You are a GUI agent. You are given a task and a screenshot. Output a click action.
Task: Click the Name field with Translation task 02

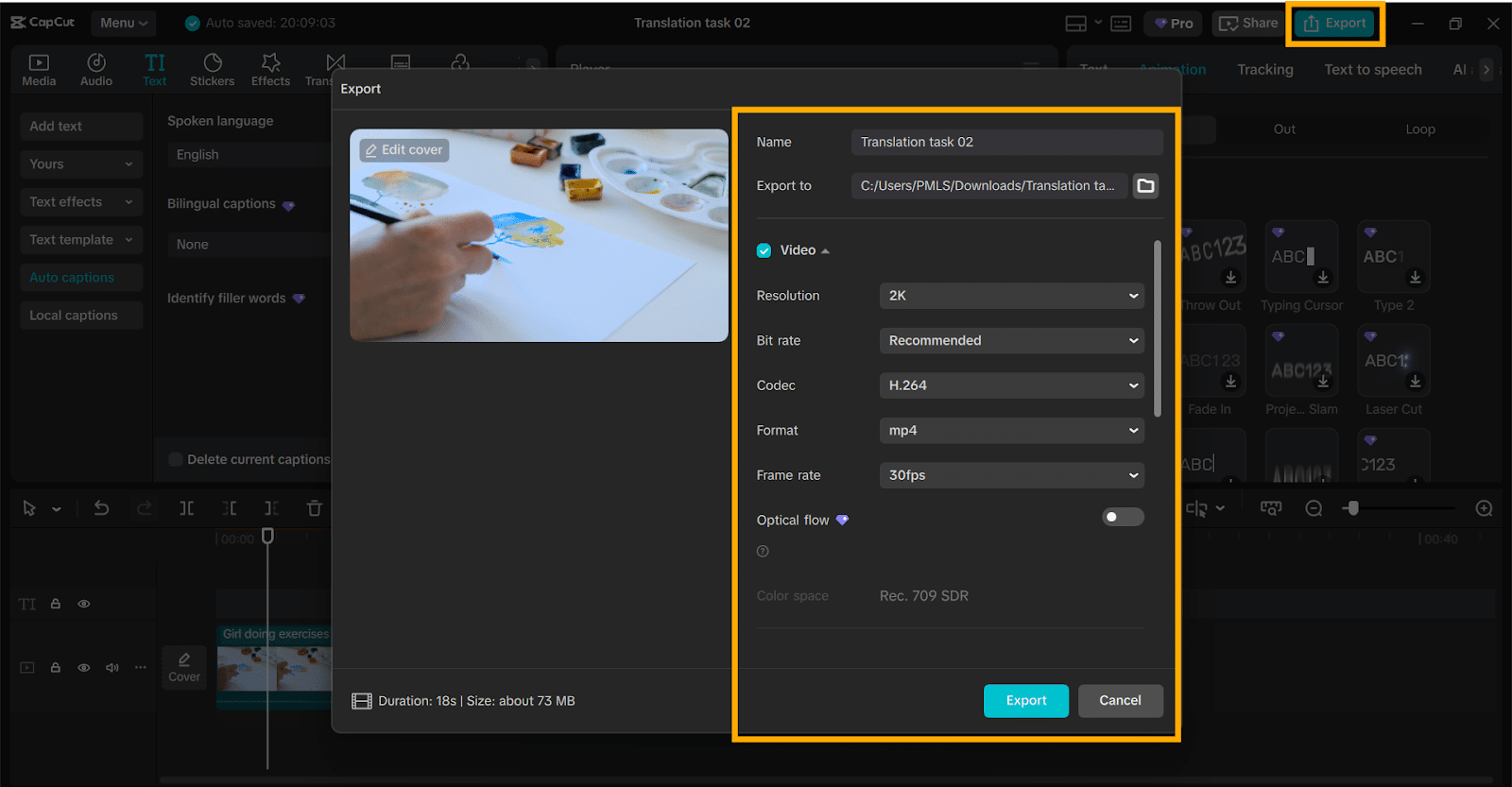(1006, 142)
